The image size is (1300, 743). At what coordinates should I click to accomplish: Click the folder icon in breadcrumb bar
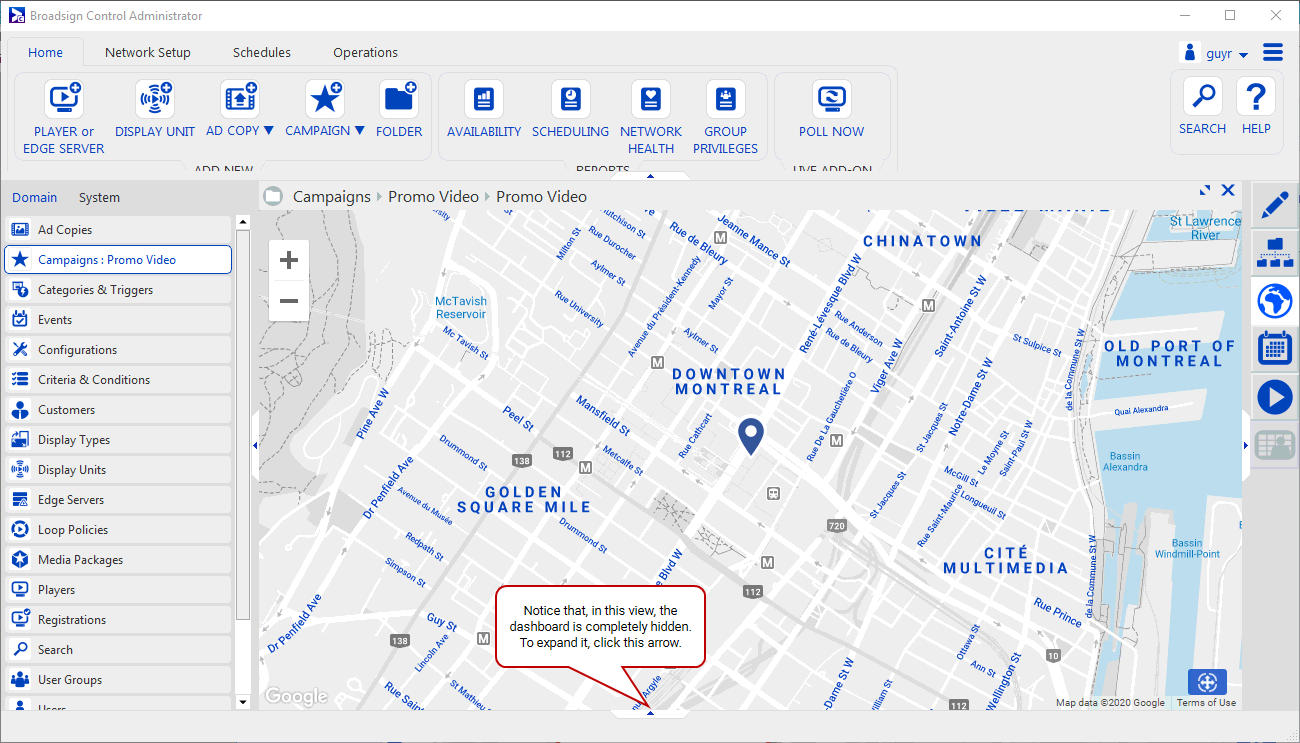tap(273, 196)
